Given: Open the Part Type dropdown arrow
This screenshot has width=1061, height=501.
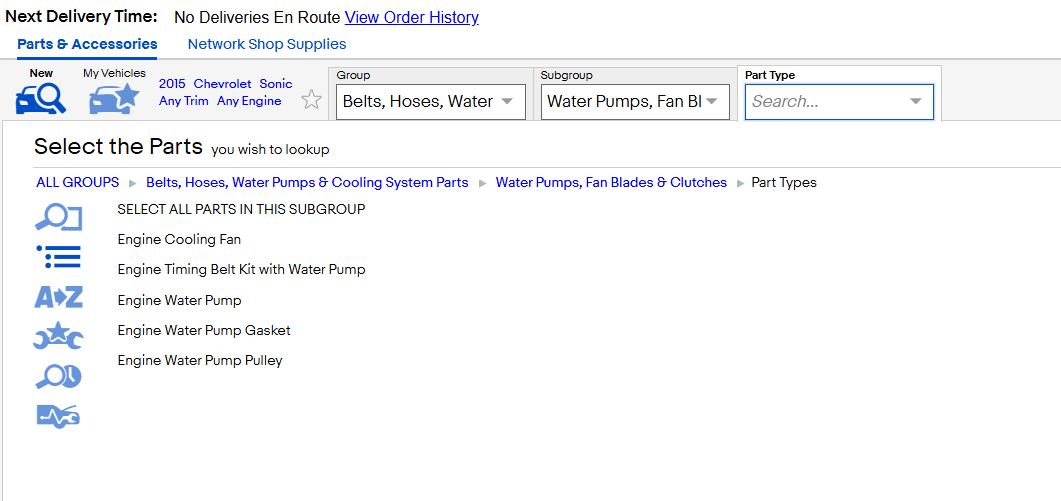Looking at the screenshot, I should [x=916, y=102].
